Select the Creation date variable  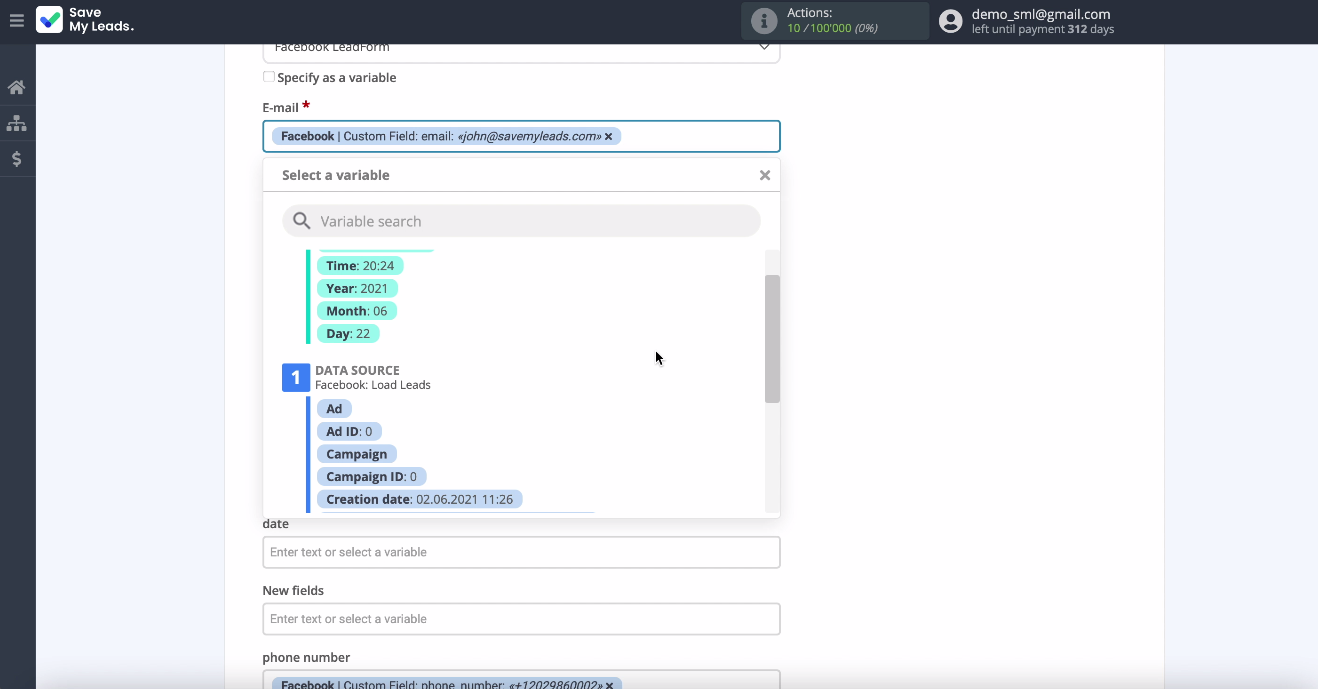click(x=420, y=499)
